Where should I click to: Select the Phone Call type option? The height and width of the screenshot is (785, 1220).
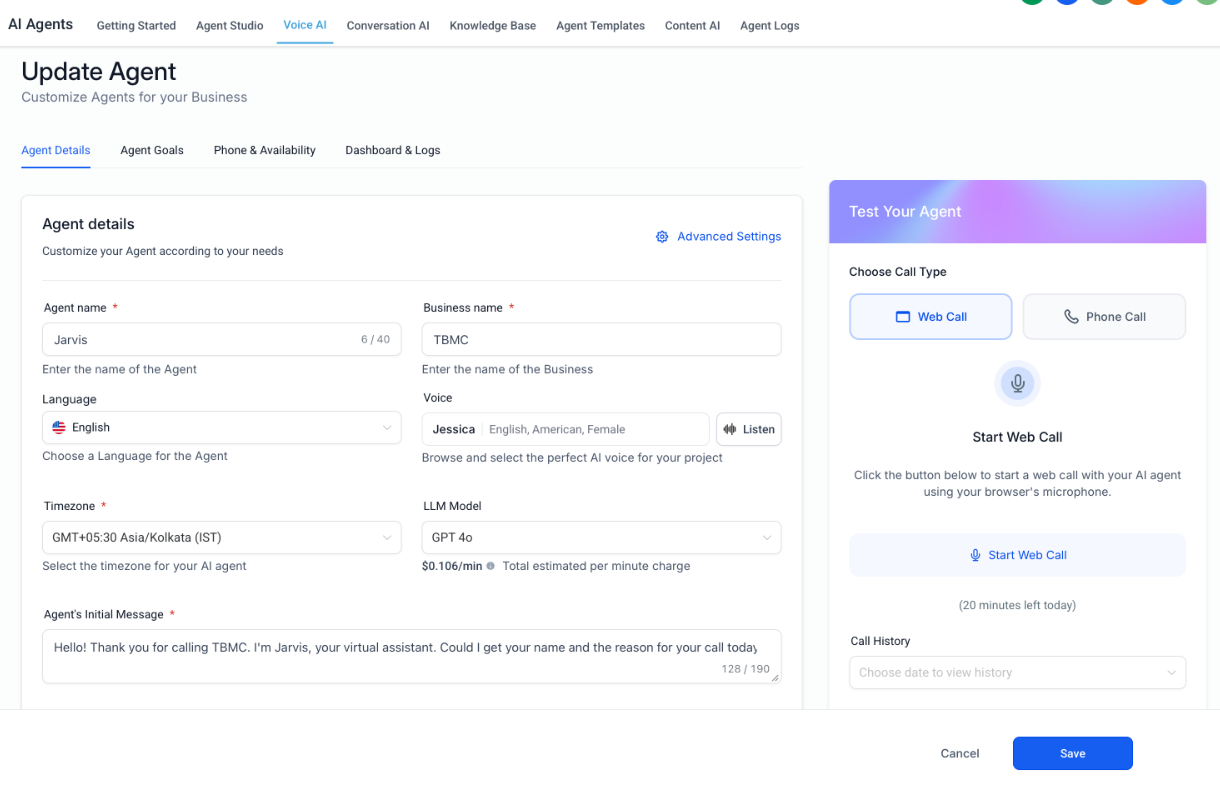click(x=1104, y=317)
